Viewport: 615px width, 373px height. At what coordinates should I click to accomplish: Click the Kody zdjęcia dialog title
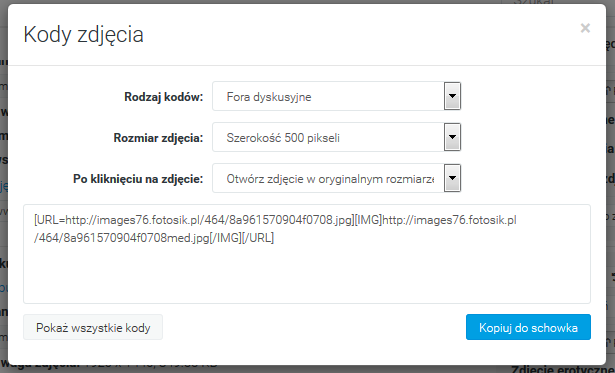(84, 35)
